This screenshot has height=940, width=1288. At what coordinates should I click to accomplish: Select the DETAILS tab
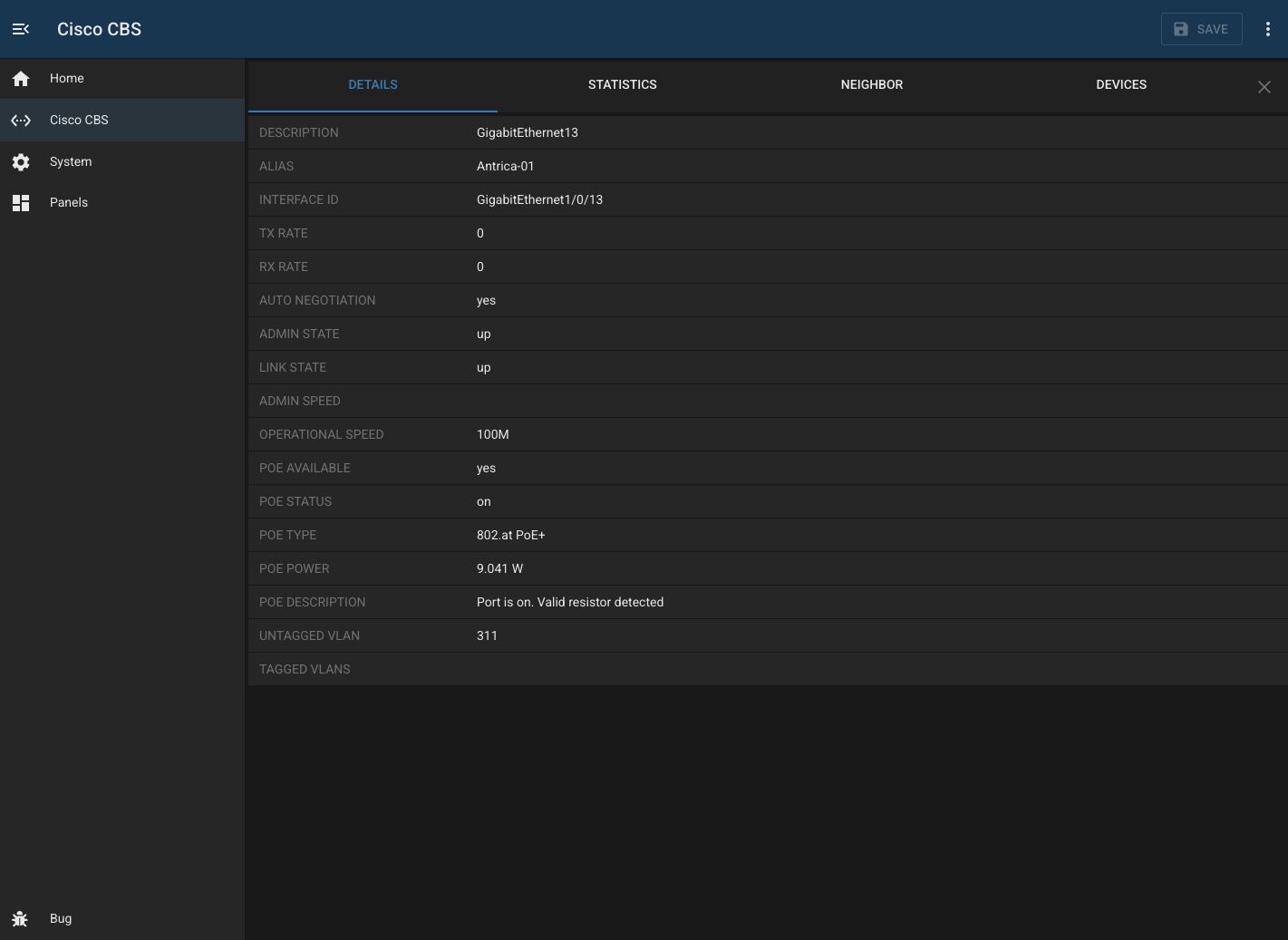point(373,84)
